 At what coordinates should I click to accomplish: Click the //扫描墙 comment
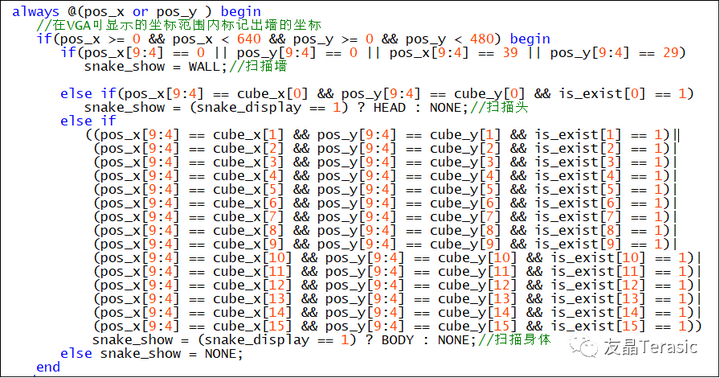(258, 66)
